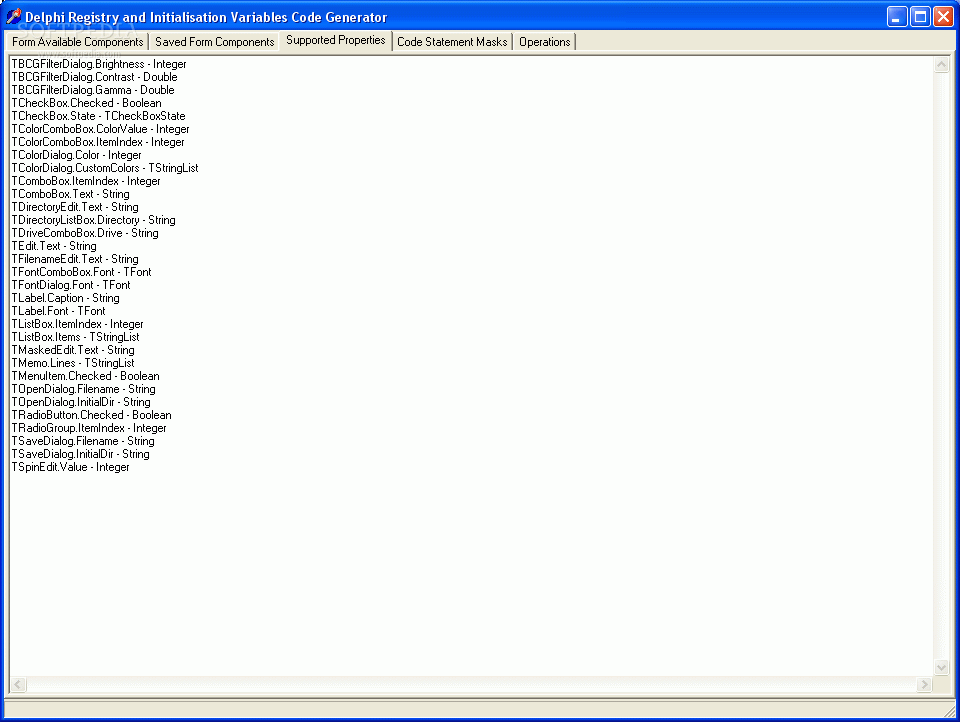Select line TSaveDialog.InitialDir - String

click(80, 454)
